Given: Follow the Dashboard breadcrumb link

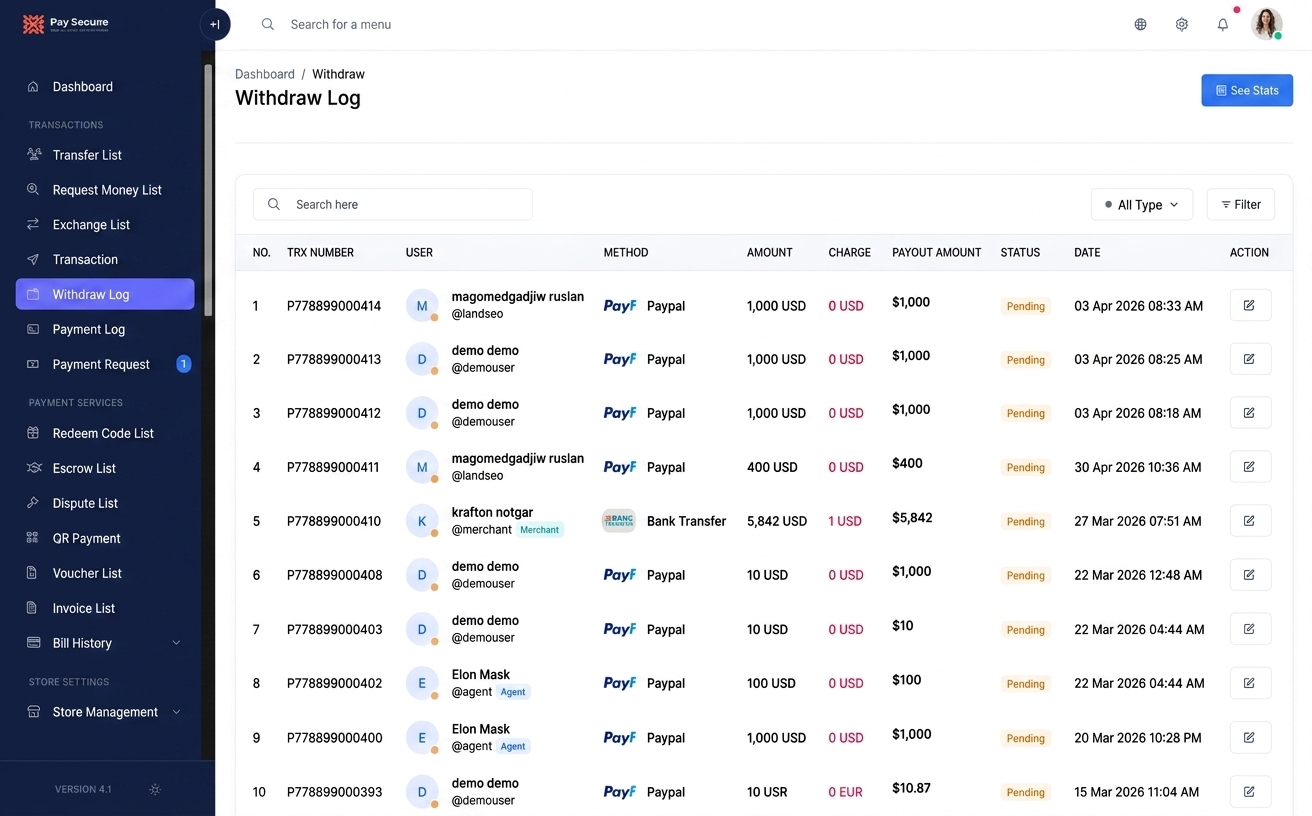Looking at the screenshot, I should point(265,74).
